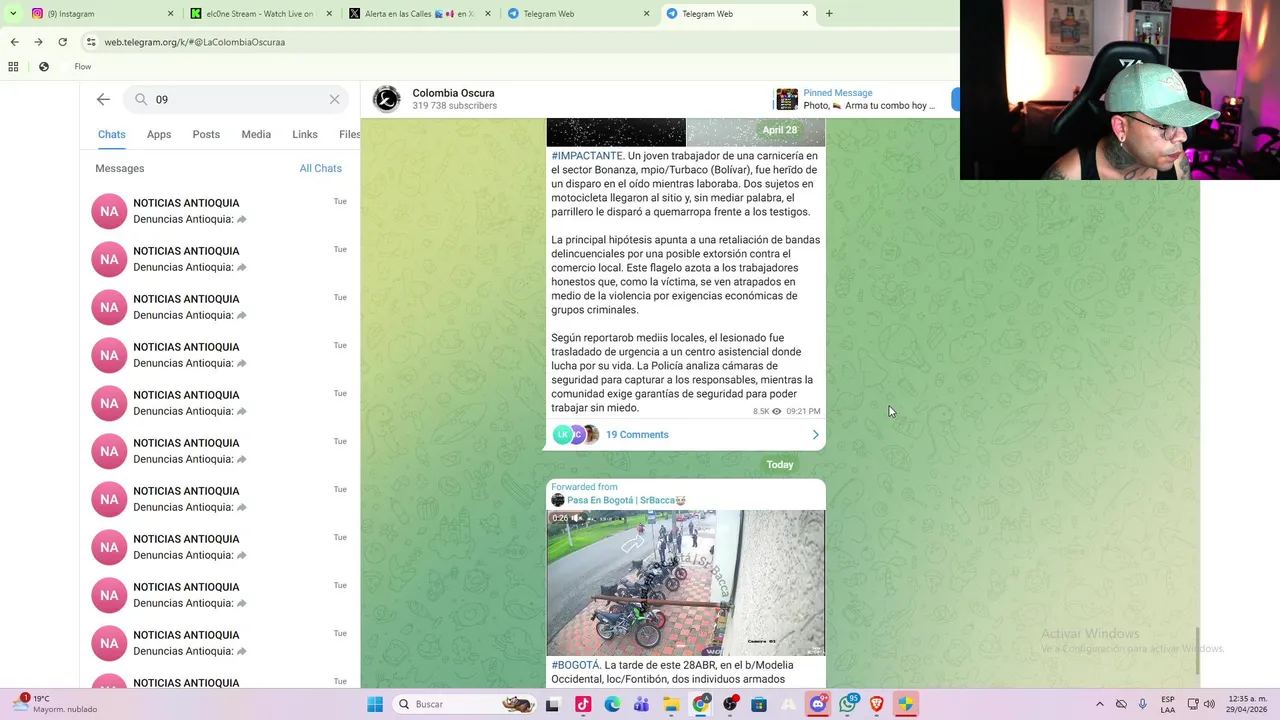Change the ESP LAA input language

tap(1168, 704)
